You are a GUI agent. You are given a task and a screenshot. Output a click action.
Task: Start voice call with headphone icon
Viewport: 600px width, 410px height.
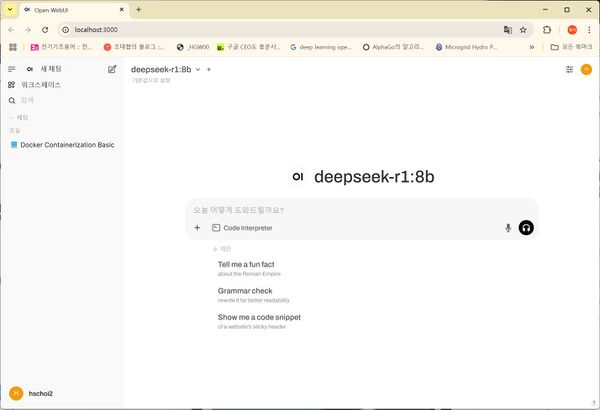[526, 228]
